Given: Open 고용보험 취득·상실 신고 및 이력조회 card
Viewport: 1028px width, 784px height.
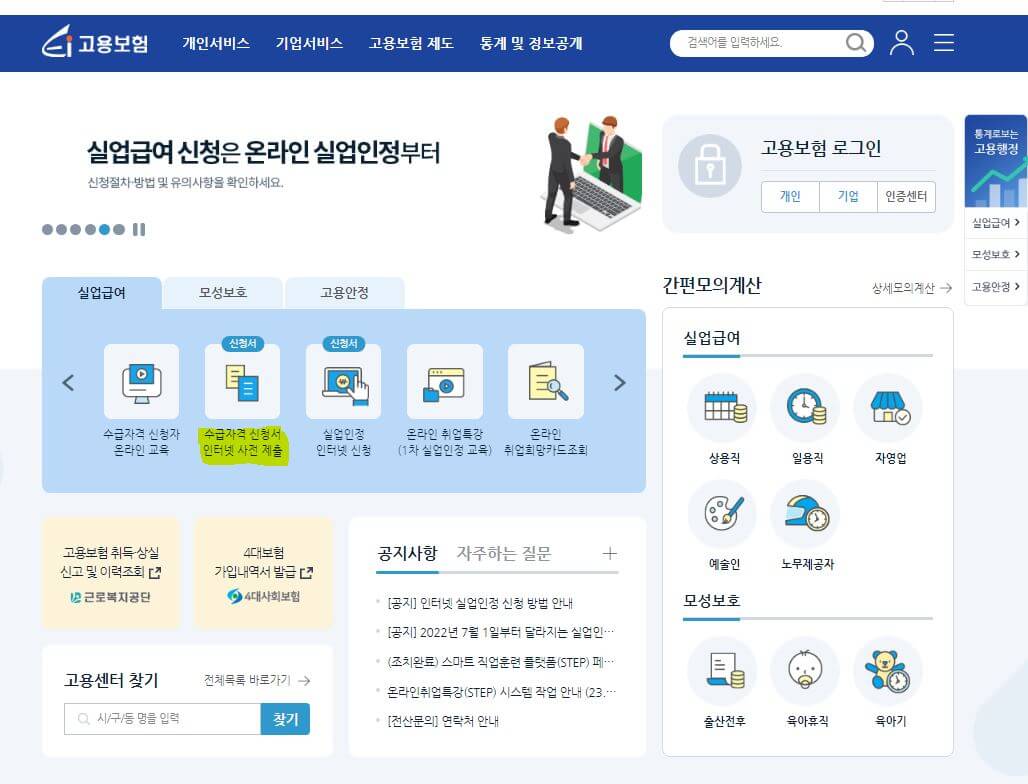Looking at the screenshot, I should [x=111, y=573].
